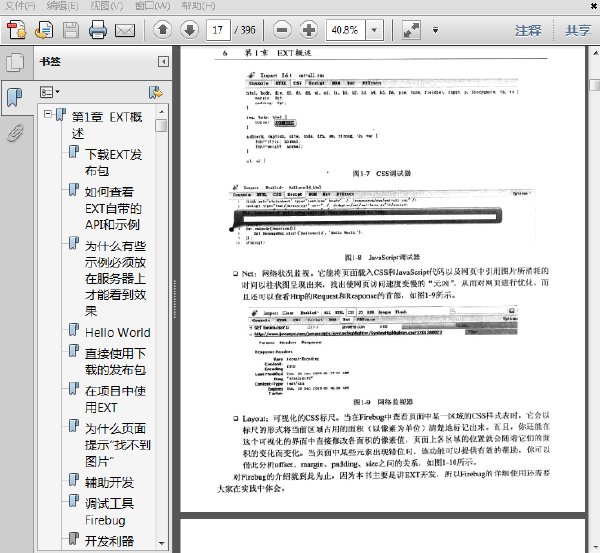Click the Open file toolbar icon

44,30
